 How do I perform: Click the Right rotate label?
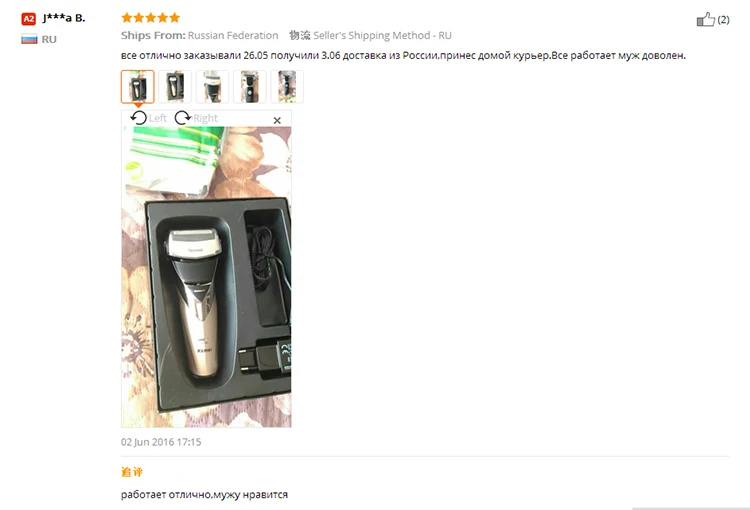205,118
